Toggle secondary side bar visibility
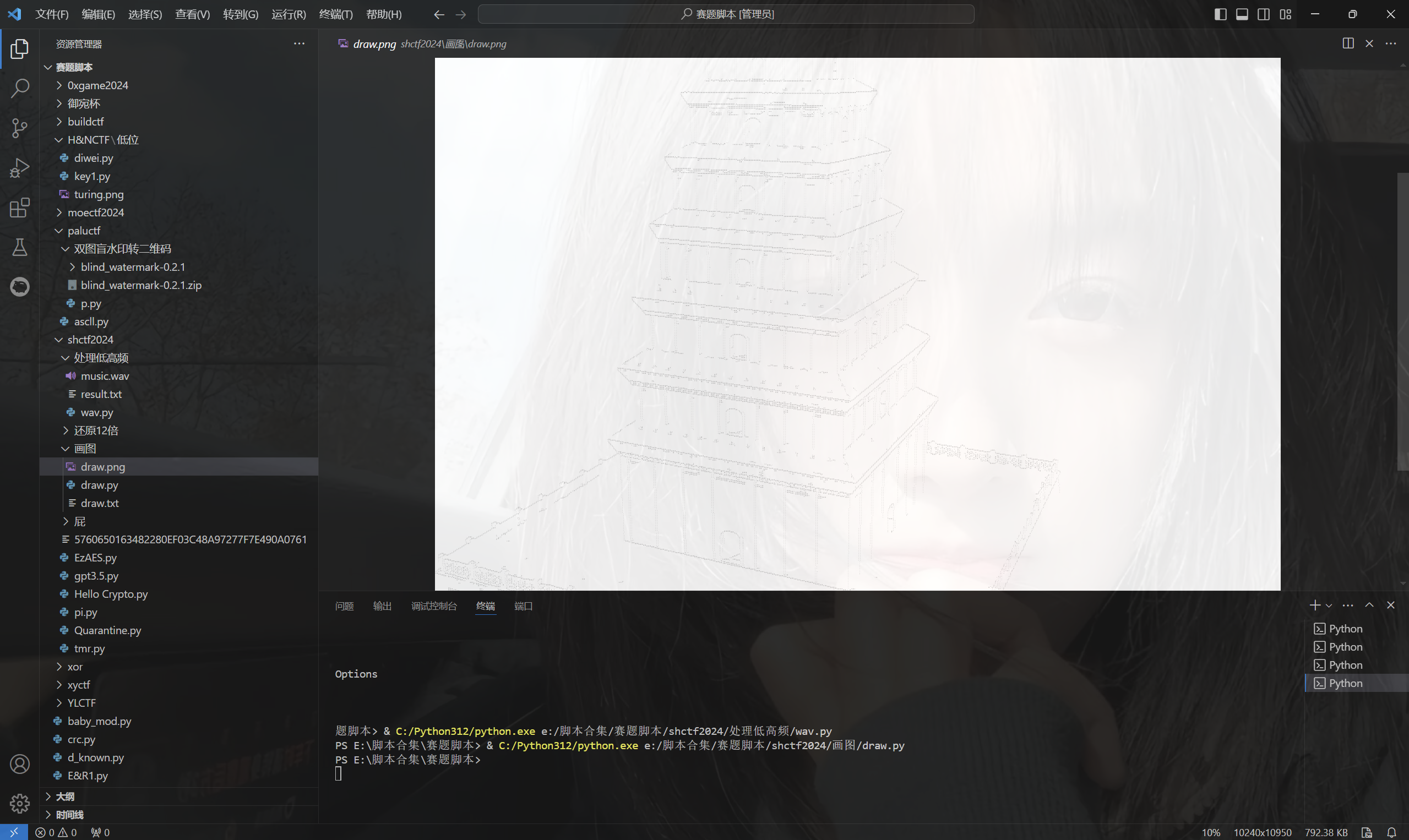Screen dimensions: 1409x840 click(1264, 14)
